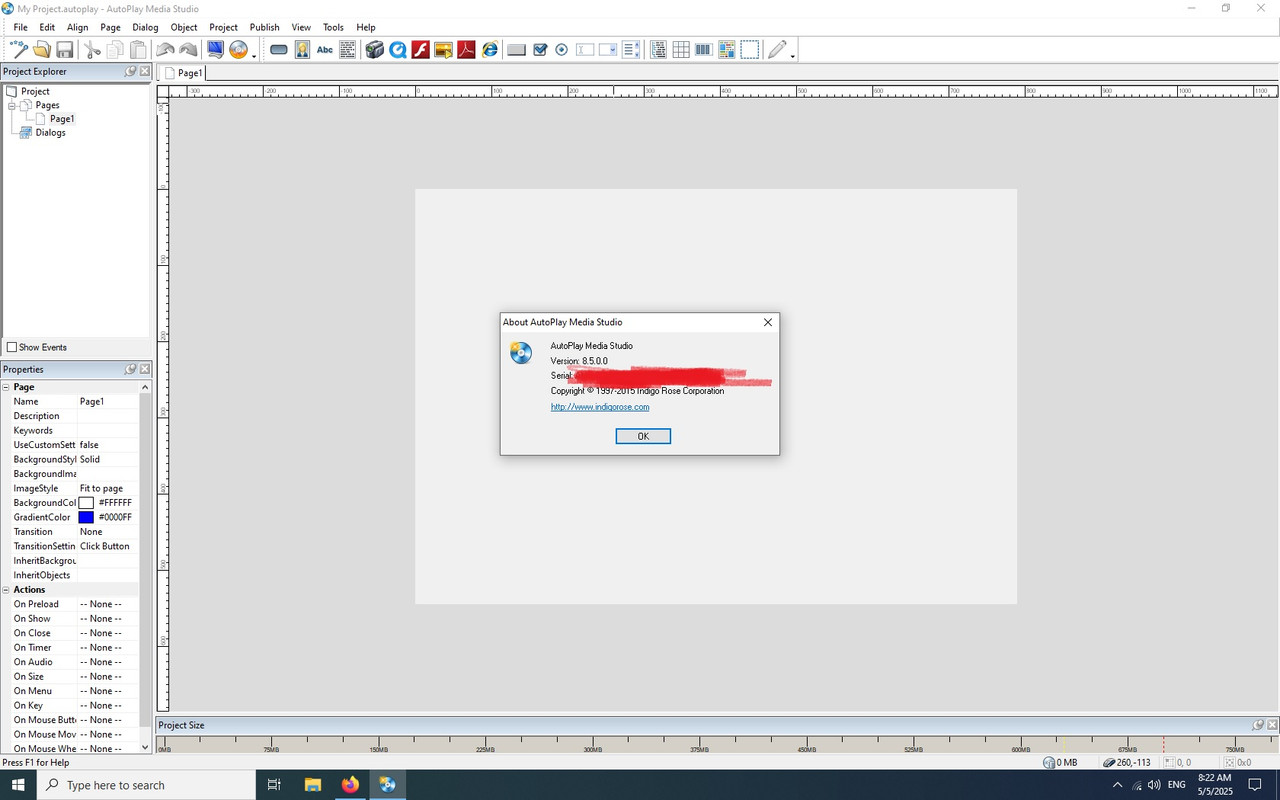Toggle auto-hide pin on the Properties panel
Viewport: 1280px width, 800px height.
[x=131, y=369]
